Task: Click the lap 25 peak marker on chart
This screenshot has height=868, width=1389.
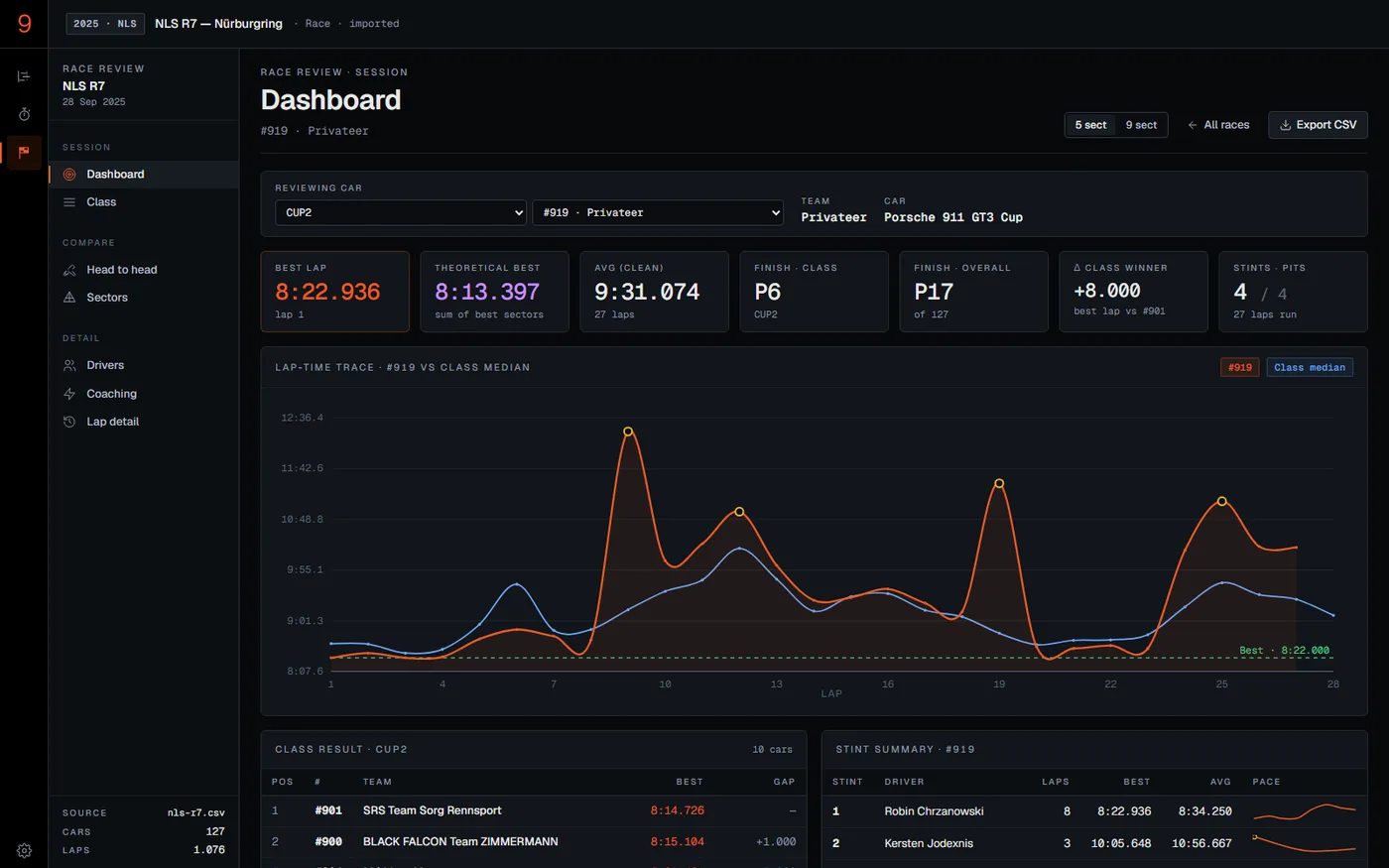Action: (x=1222, y=502)
